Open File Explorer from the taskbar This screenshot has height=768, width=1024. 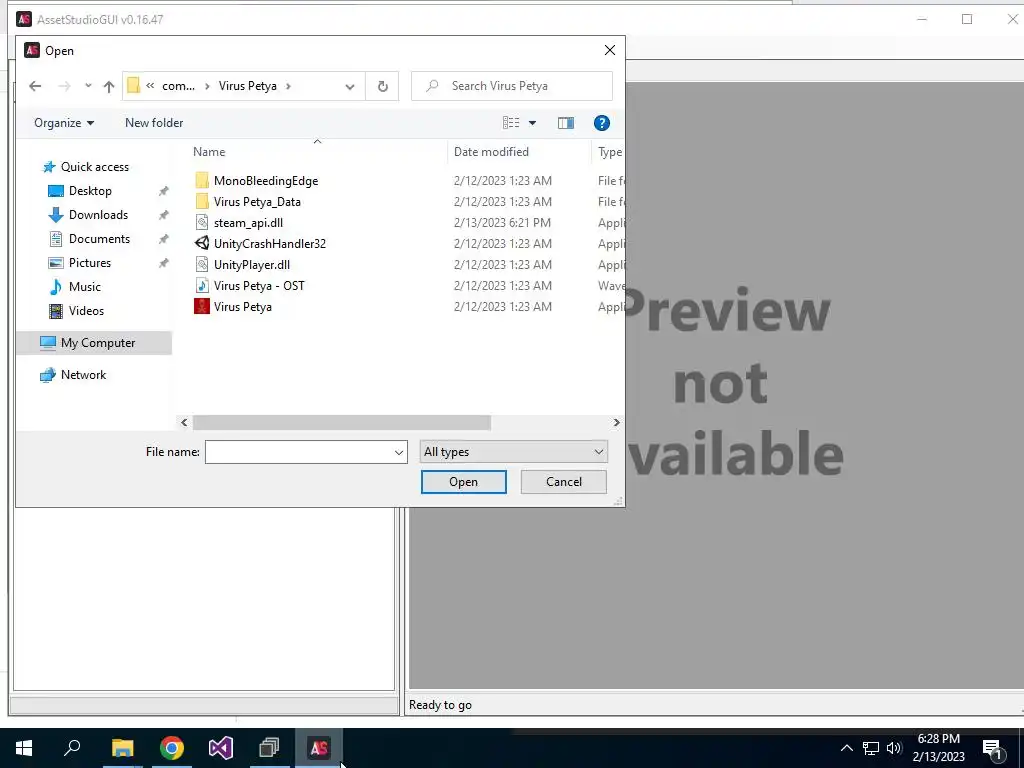click(x=122, y=748)
